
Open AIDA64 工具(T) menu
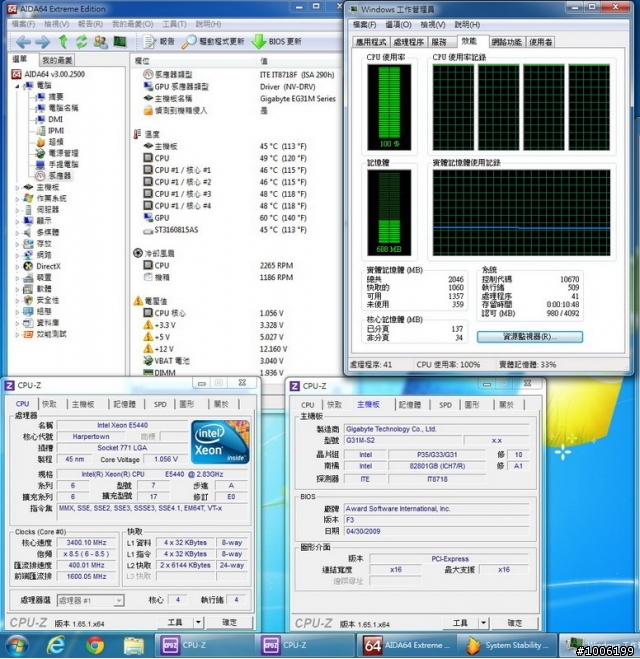tap(174, 24)
